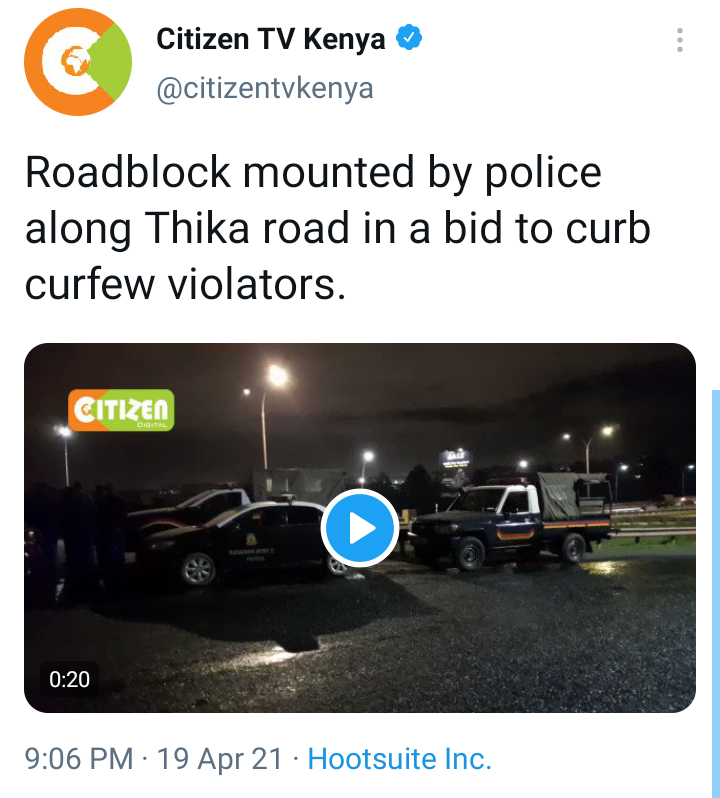Image resolution: width=720 pixels, height=798 pixels.
Task: Click the globe inside Citizen avatar logo
Action: coord(75,62)
